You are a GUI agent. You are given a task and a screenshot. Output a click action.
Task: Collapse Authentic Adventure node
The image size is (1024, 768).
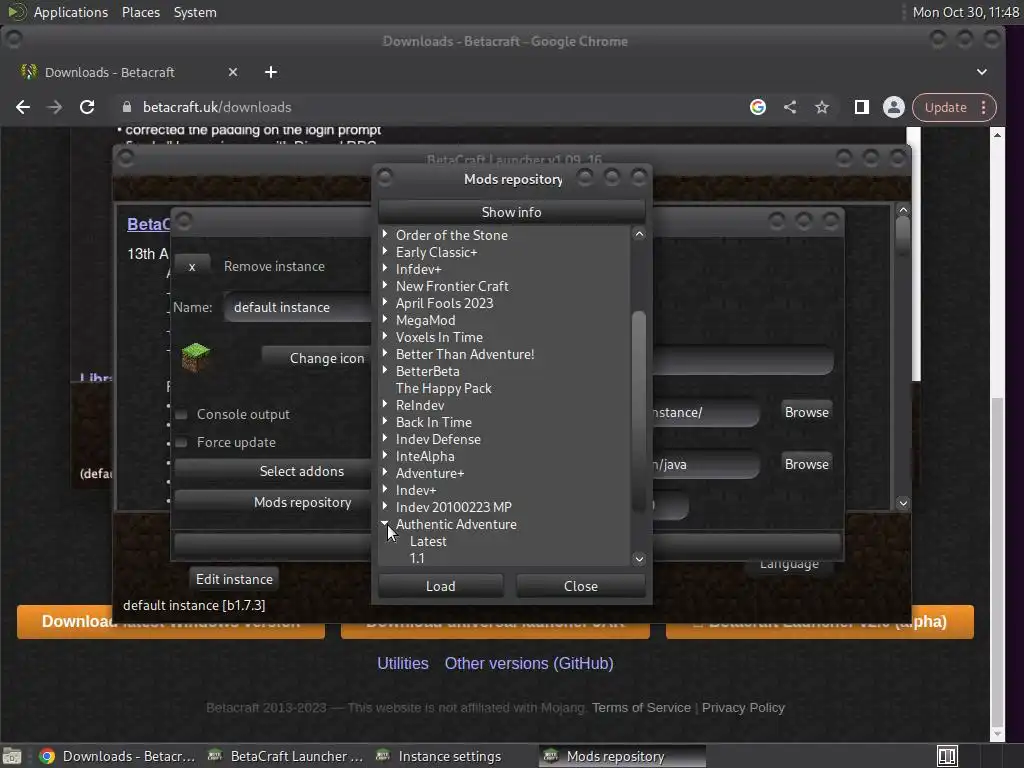pos(385,523)
